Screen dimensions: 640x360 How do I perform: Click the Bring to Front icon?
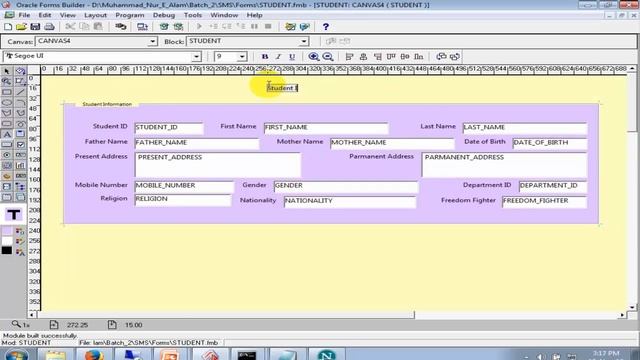[441, 57]
